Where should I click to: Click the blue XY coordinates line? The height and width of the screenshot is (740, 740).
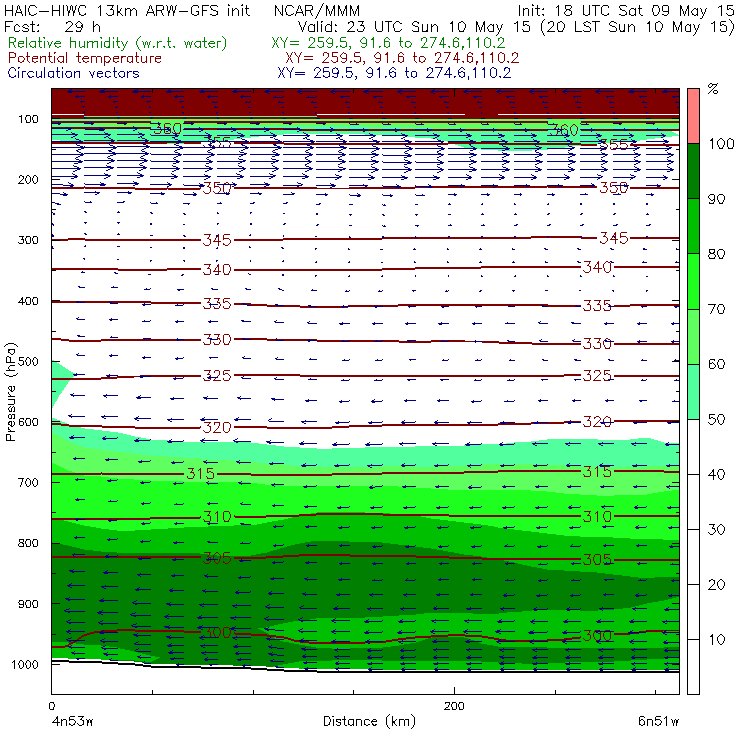(394, 73)
